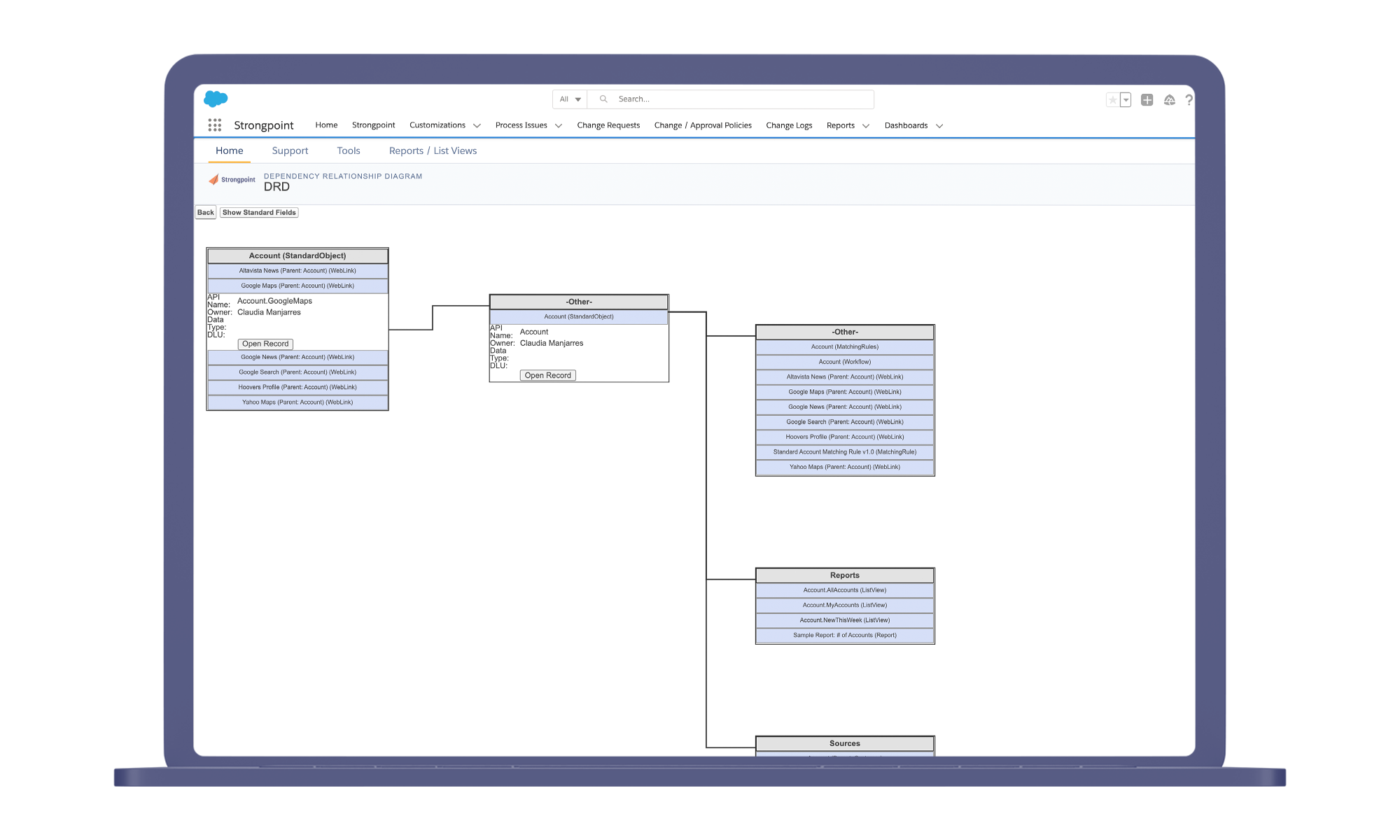Switch to the Tools tab
The image size is (1400, 840).
(348, 150)
